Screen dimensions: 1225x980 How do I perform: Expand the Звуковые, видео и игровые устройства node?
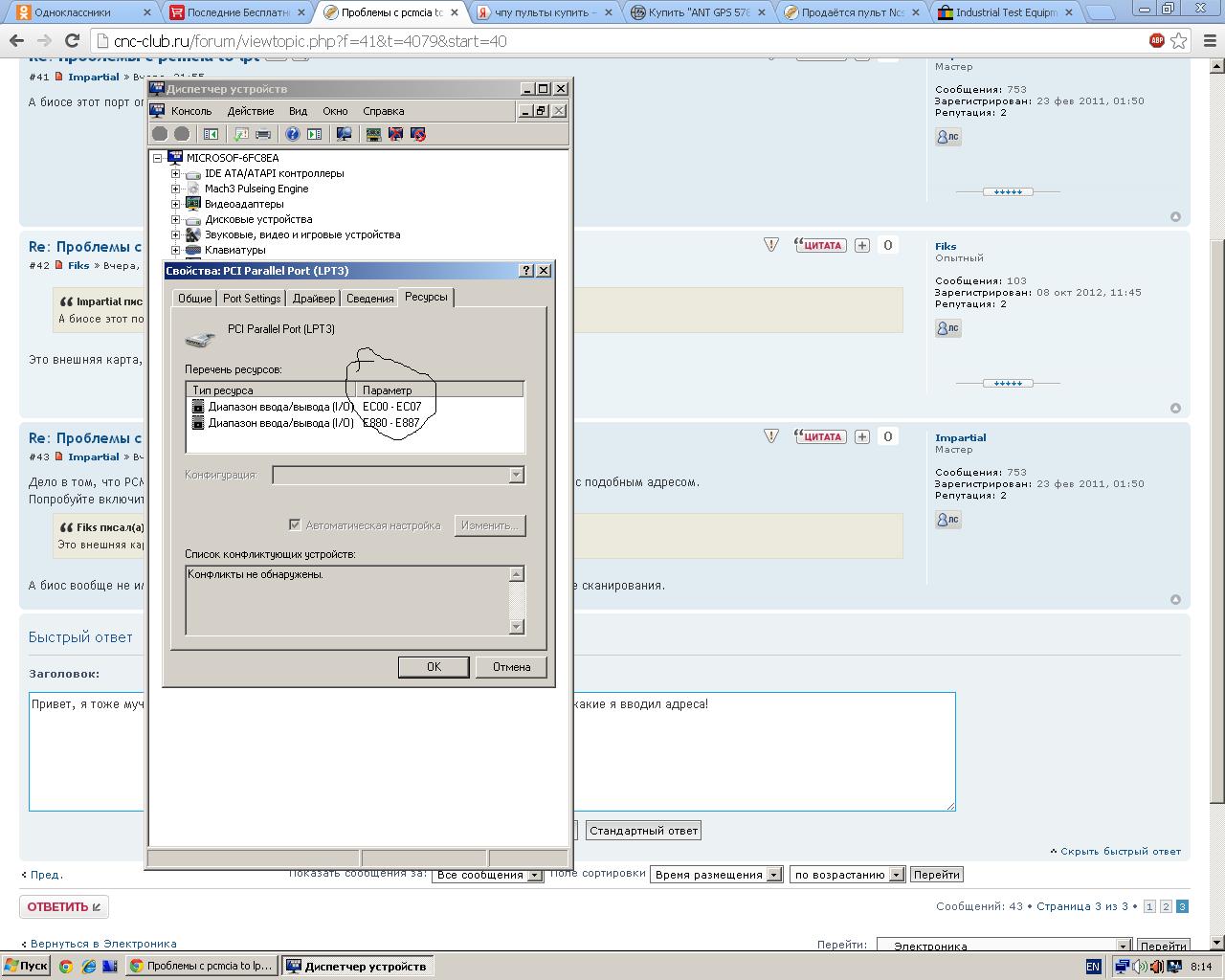point(175,234)
